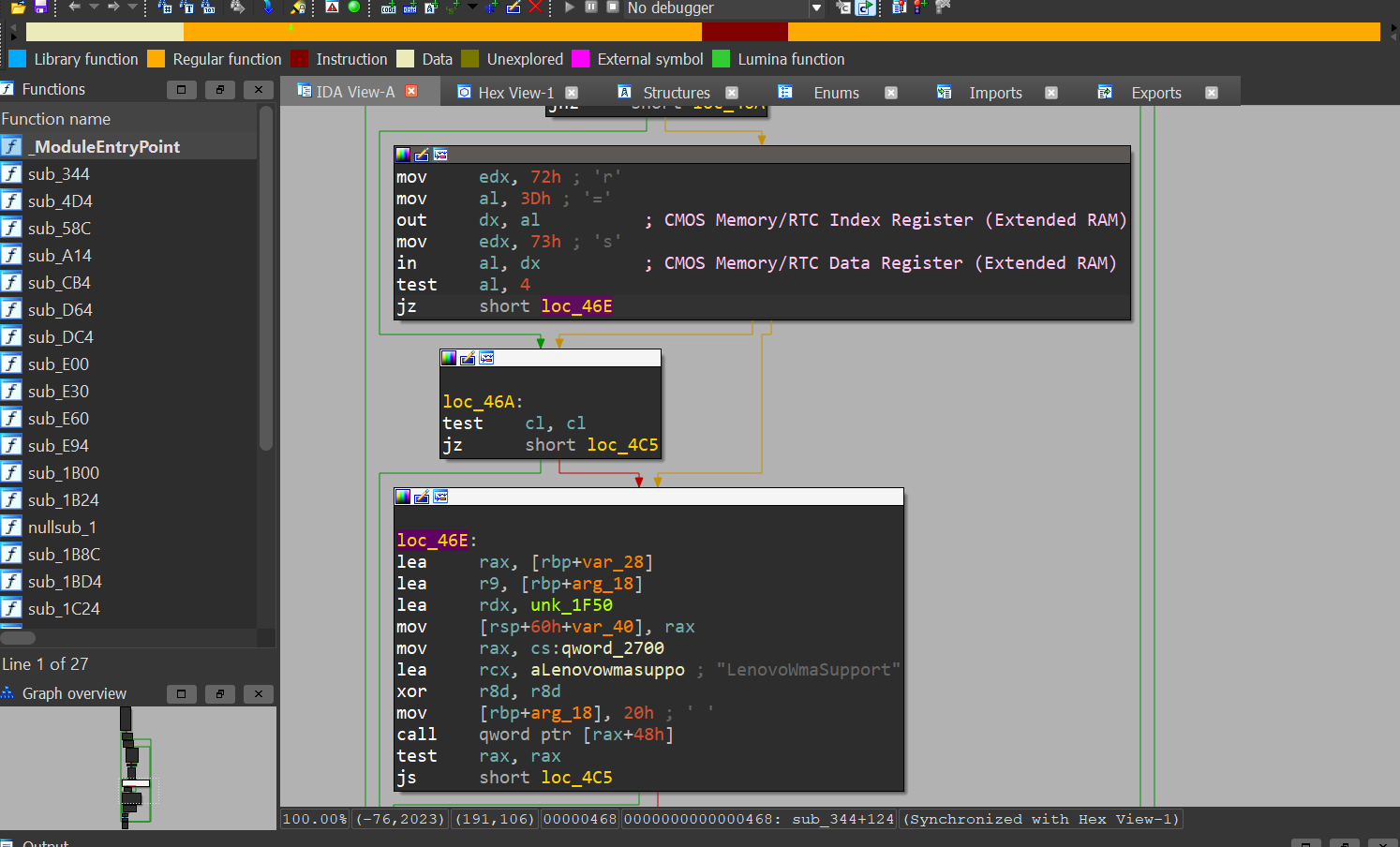Switch to the Hex View-1 tab
This screenshot has width=1400, height=847.
tap(515, 93)
